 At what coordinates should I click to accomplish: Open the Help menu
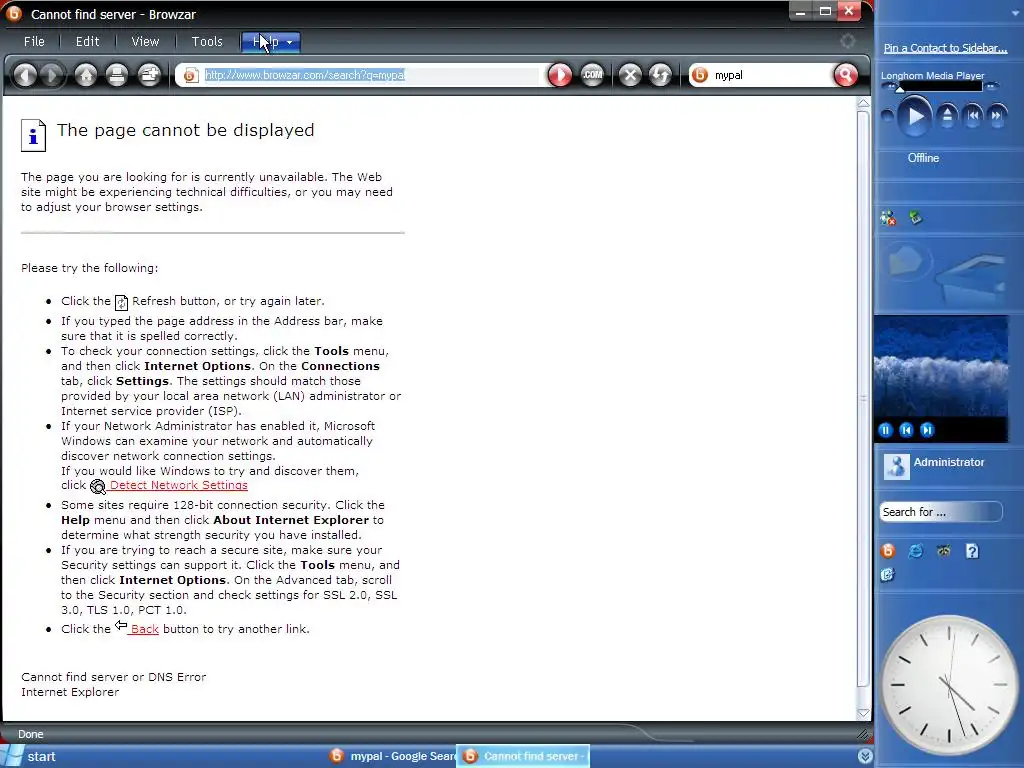coord(271,42)
